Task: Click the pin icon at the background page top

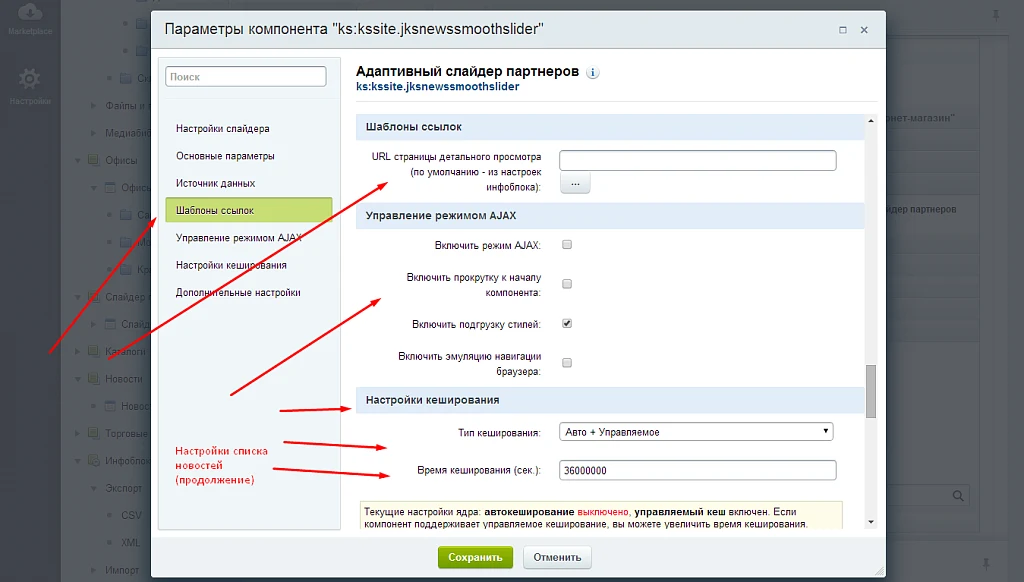Action: (996, 15)
